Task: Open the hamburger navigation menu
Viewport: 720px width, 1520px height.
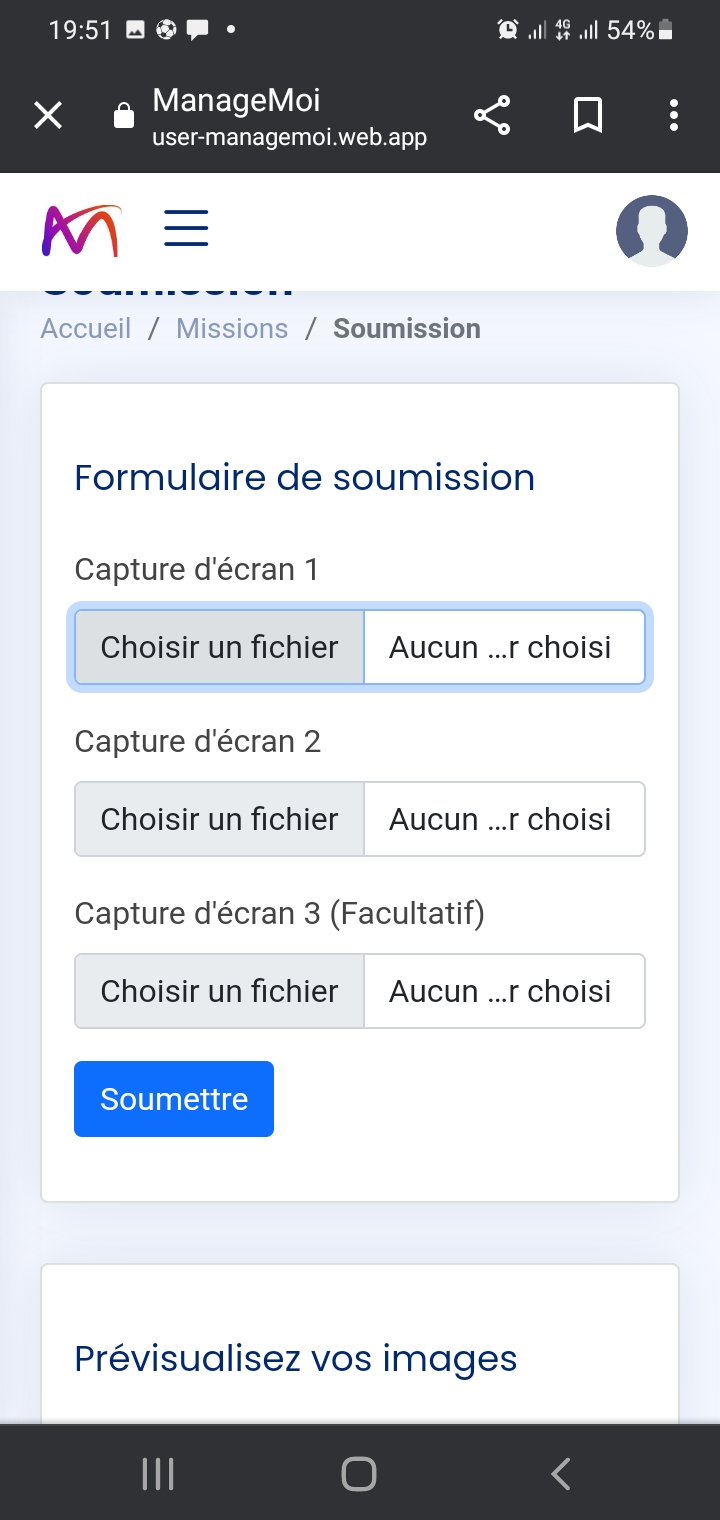Action: [186, 229]
